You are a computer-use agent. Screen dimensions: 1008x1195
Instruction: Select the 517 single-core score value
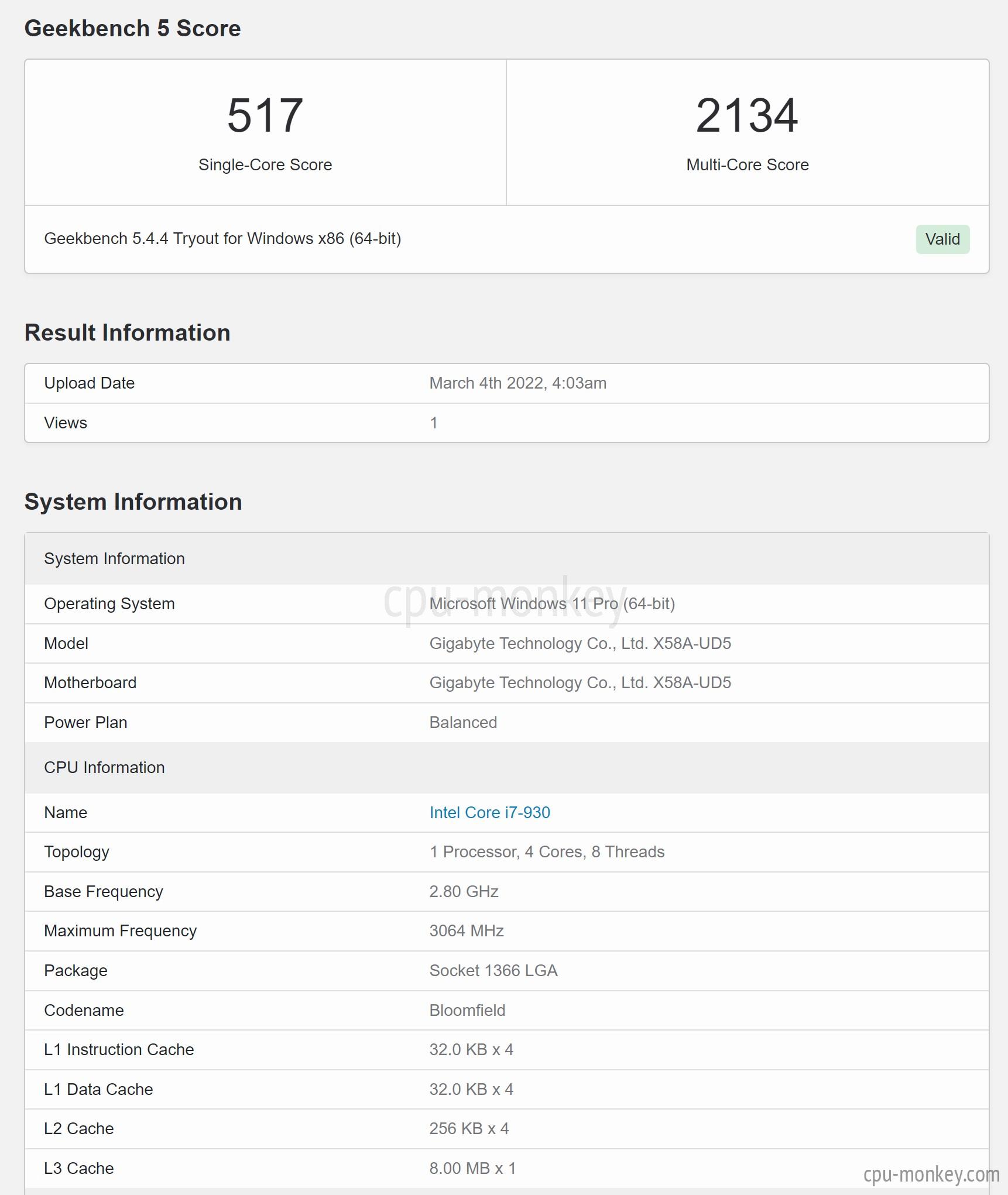[x=265, y=115]
